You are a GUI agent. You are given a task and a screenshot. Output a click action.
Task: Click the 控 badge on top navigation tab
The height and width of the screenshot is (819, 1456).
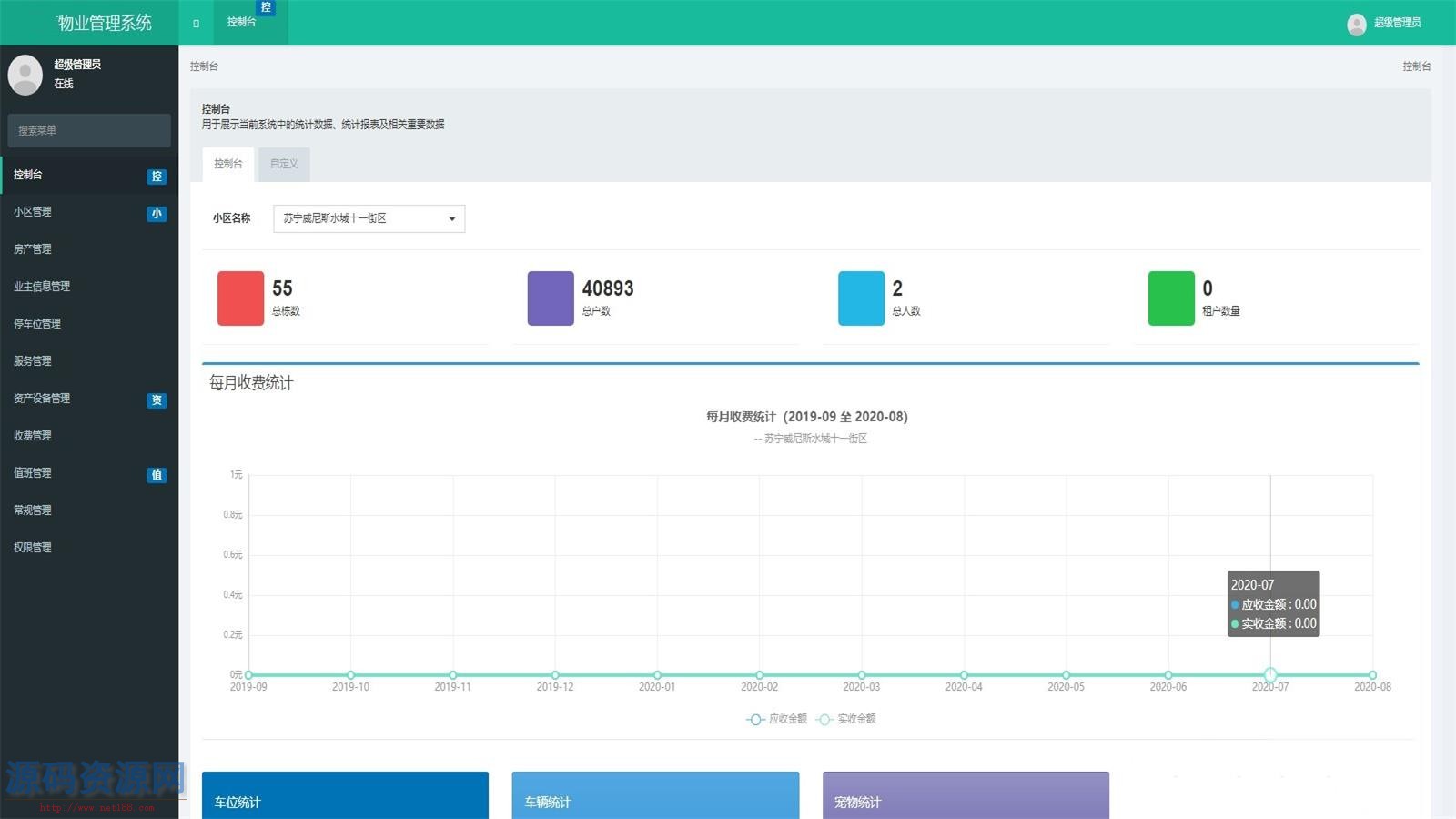click(266, 7)
